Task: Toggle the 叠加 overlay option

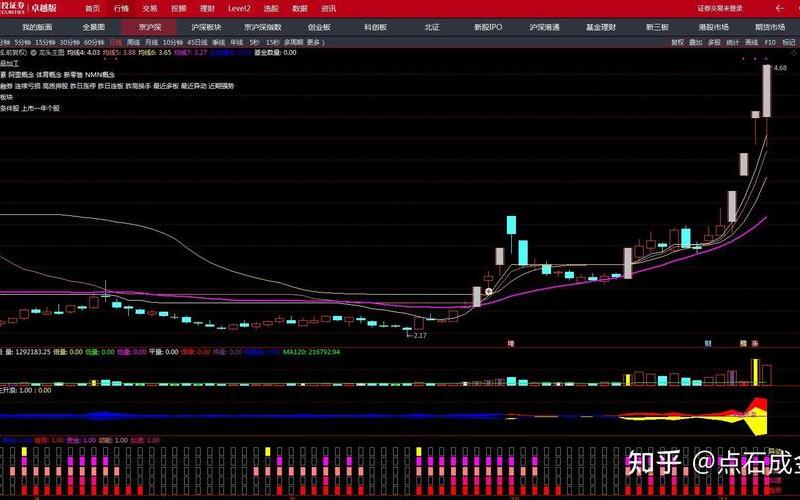Action: click(x=696, y=43)
